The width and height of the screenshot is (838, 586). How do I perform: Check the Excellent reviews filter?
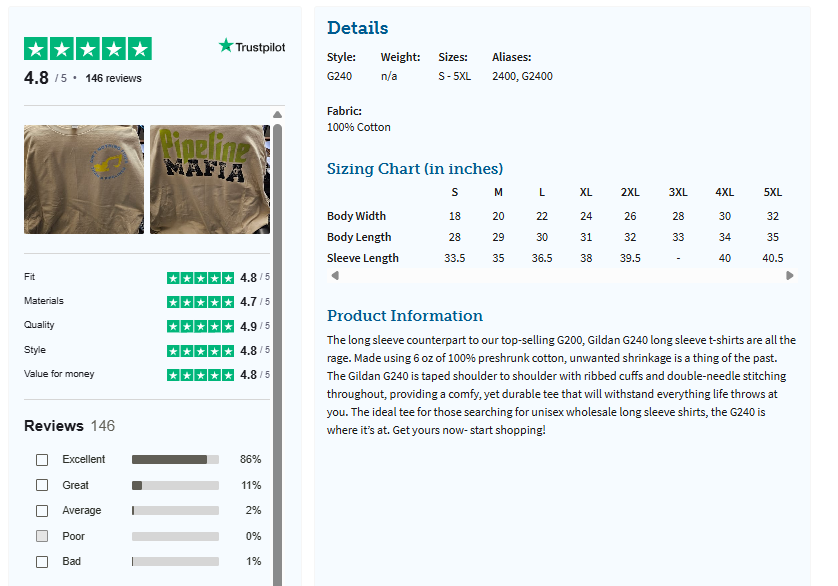click(42, 460)
